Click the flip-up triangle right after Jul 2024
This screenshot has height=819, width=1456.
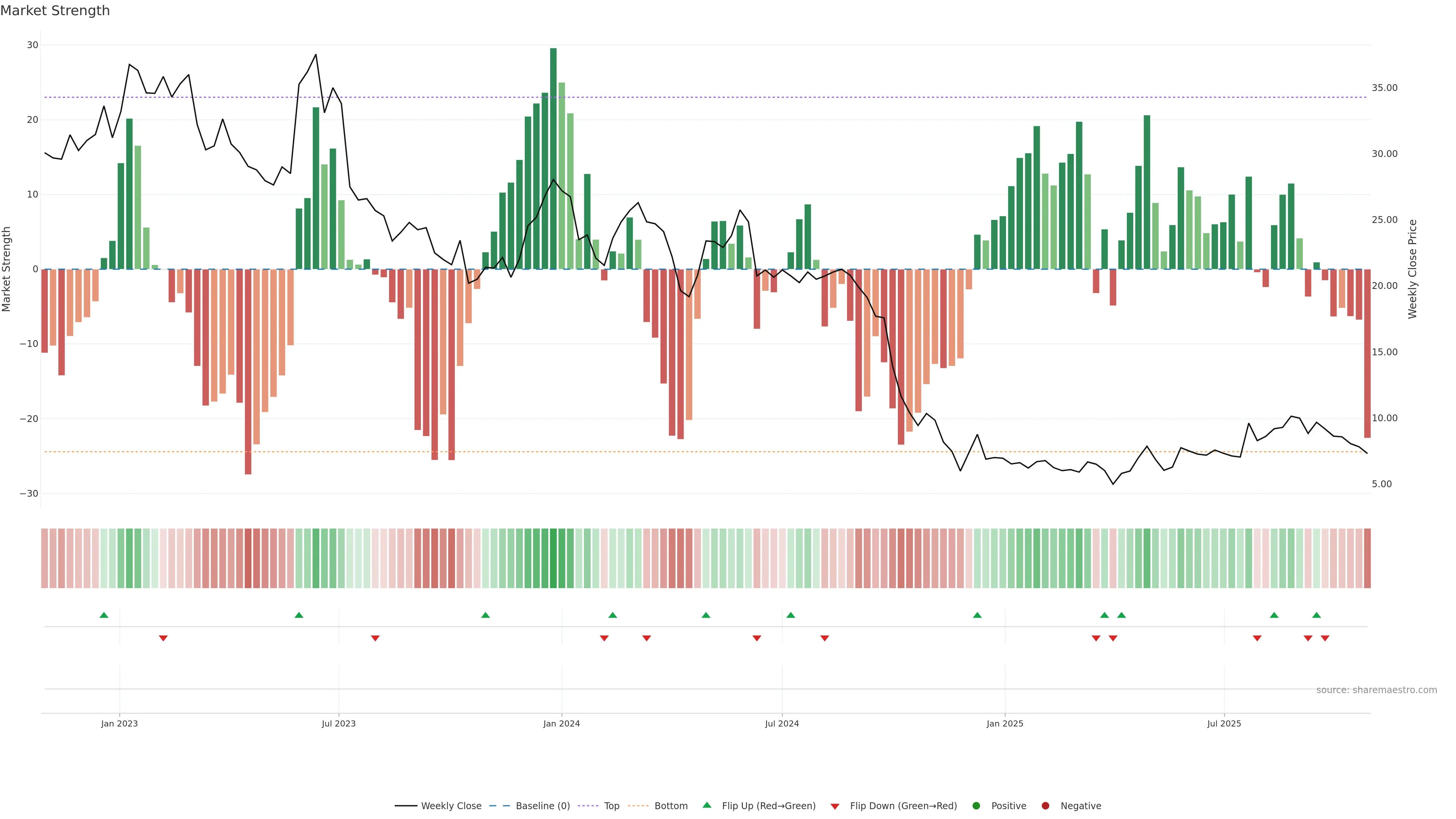click(791, 615)
